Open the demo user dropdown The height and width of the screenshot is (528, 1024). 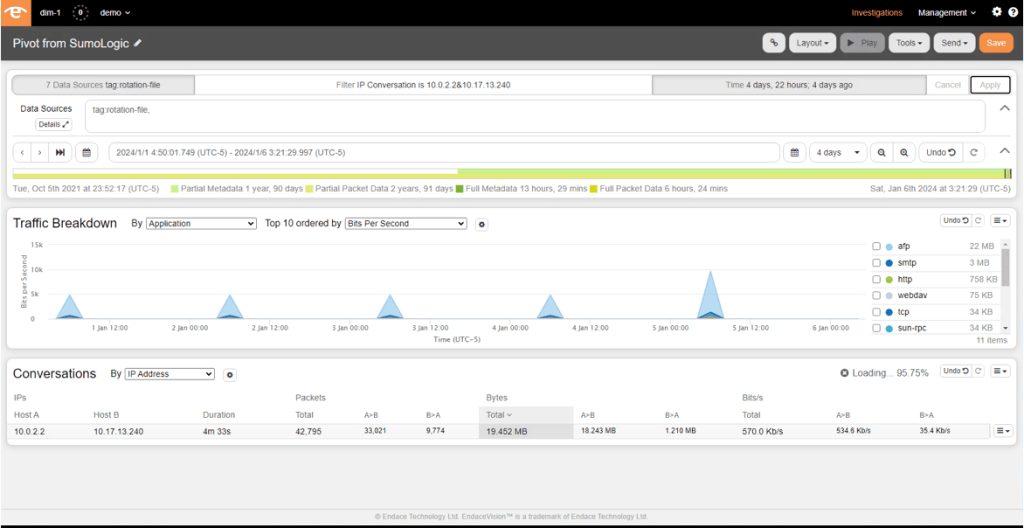(115, 12)
